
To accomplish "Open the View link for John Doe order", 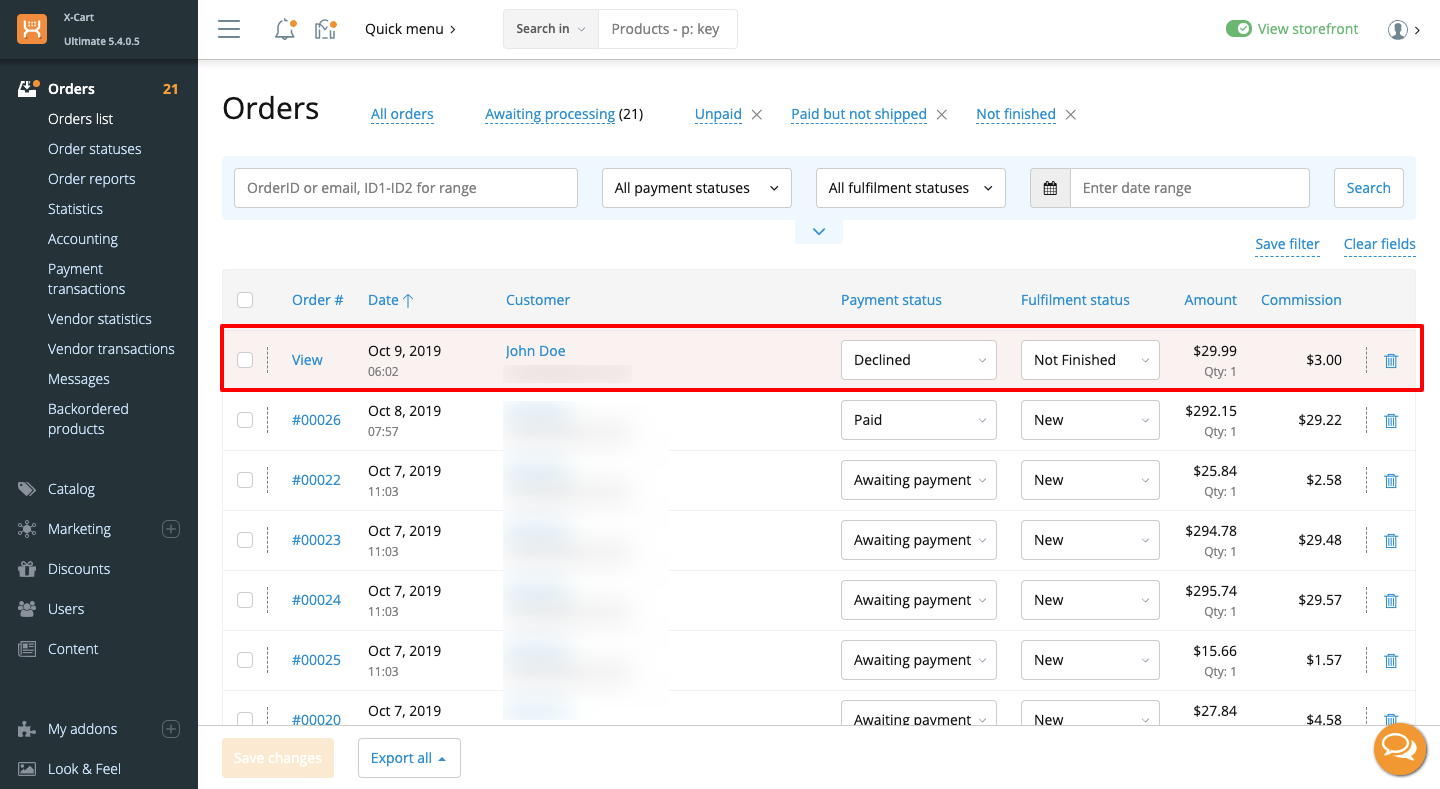I will point(307,360).
